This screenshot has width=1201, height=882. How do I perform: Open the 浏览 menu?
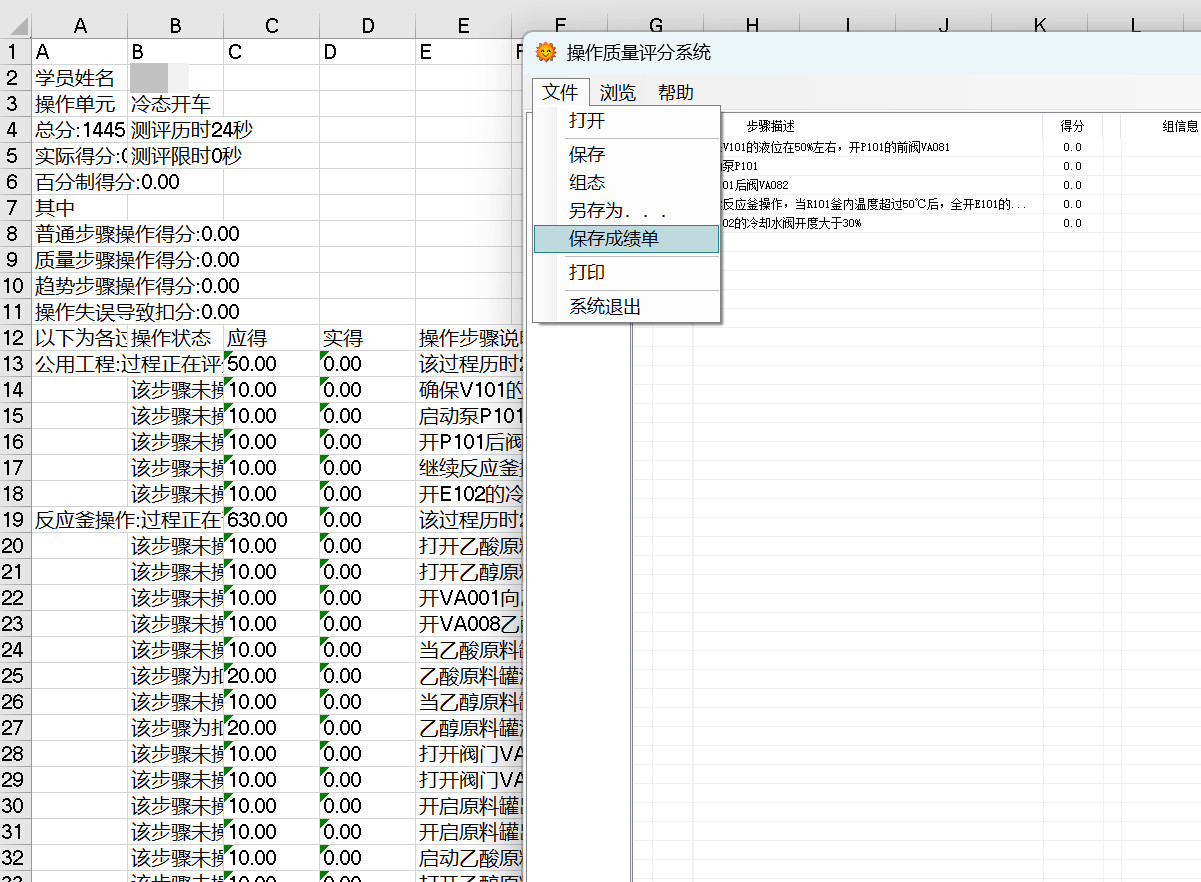tap(617, 93)
